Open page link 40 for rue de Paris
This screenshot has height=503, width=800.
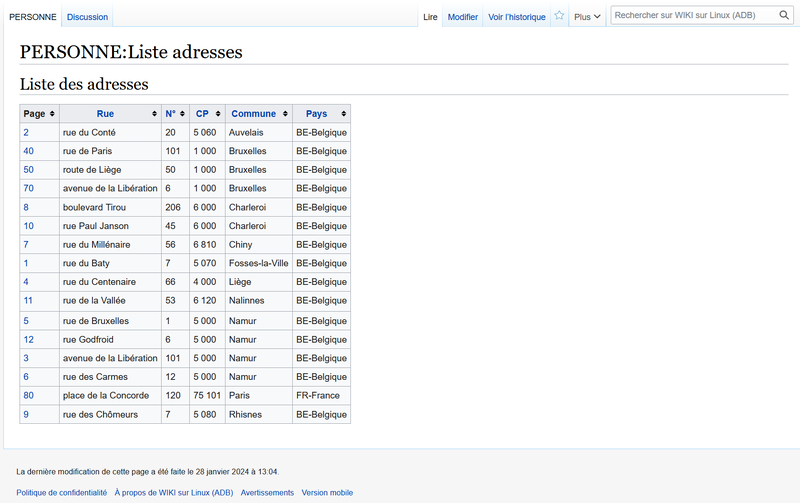[29, 151]
